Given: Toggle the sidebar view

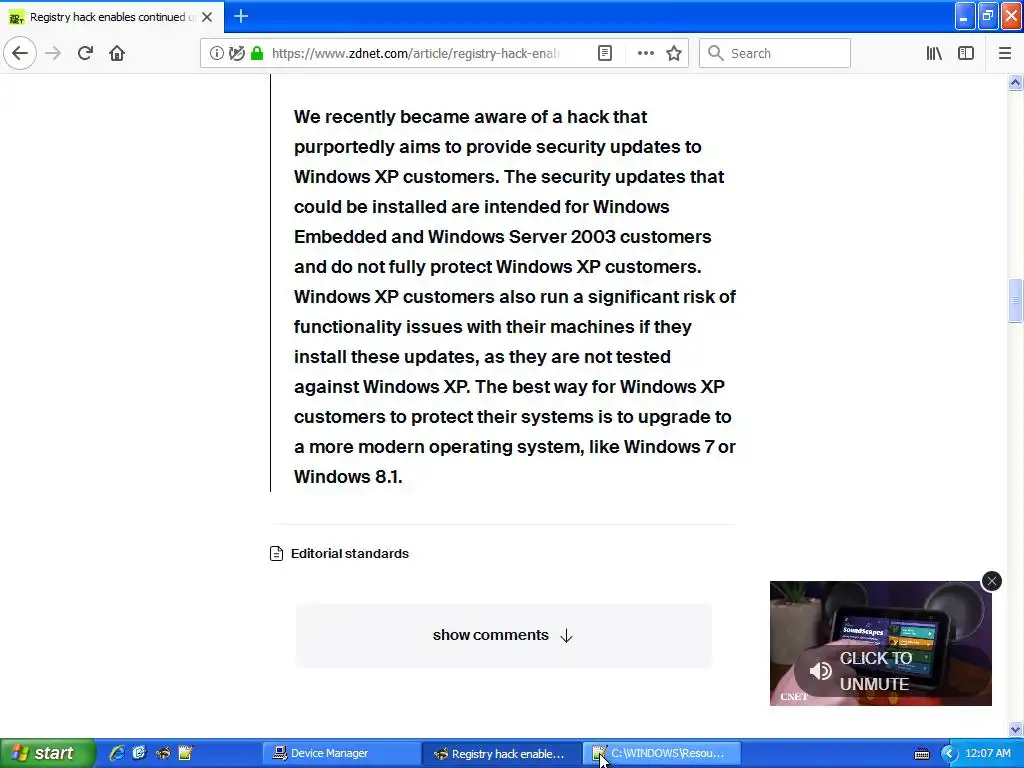Looking at the screenshot, I should pos(966,53).
